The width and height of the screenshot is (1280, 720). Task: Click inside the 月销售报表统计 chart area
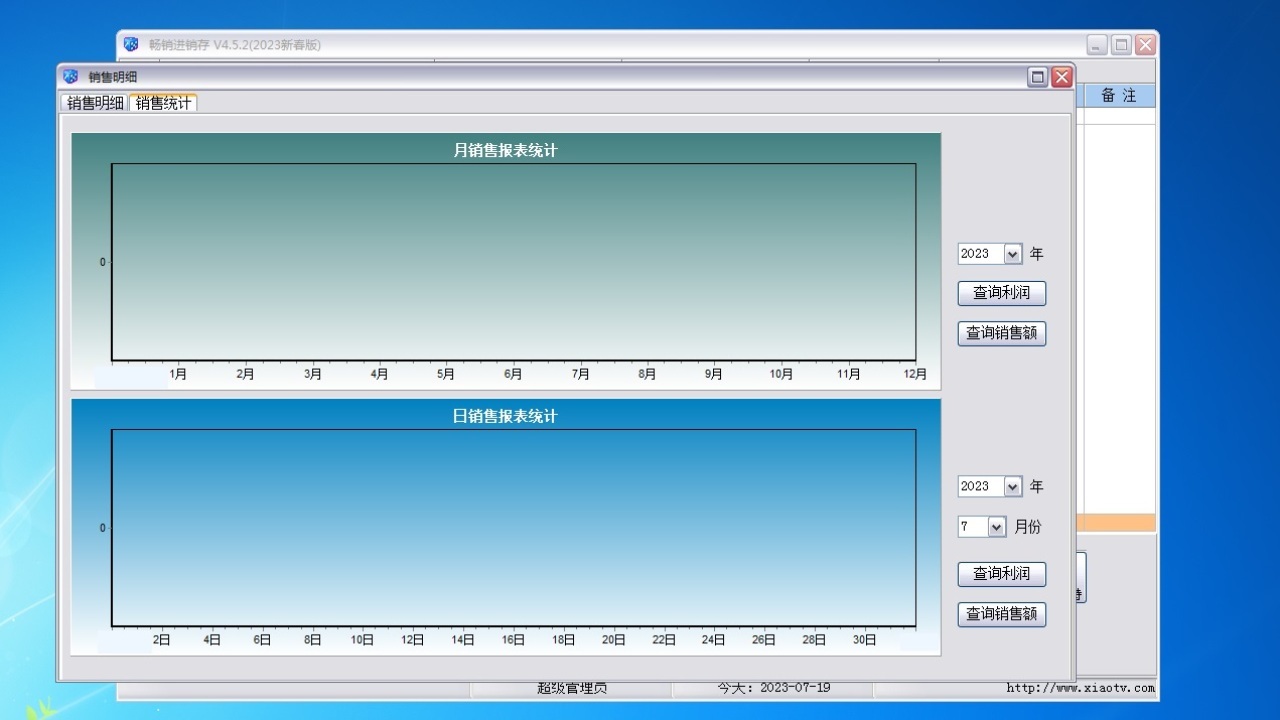tap(513, 262)
